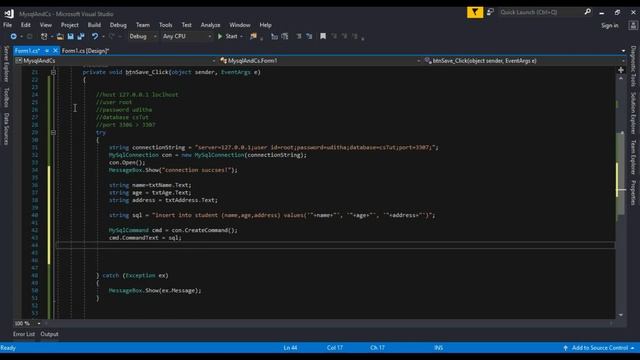
Task: Click the Open File folder icon
Action: click(x=60, y=36)
